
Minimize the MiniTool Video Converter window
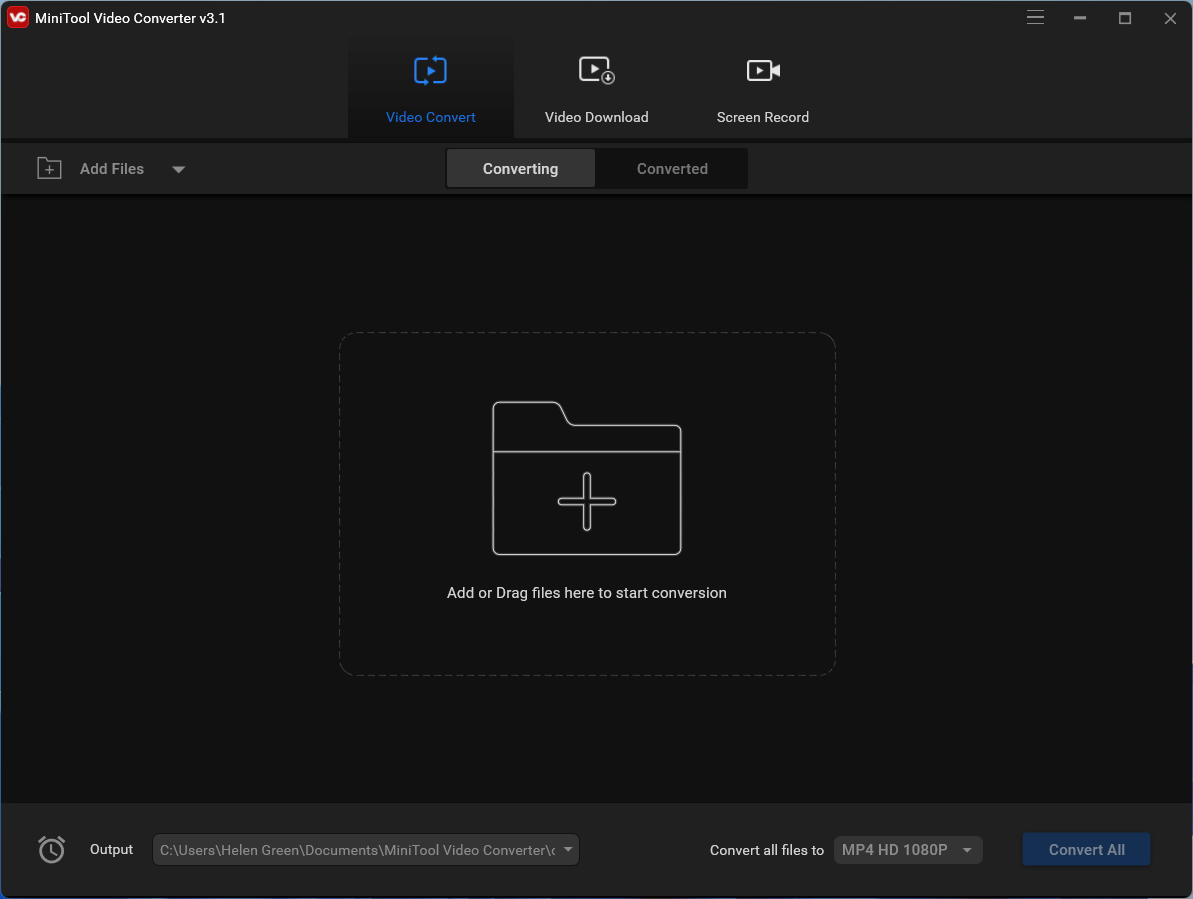pyautogui.click(x=1080, y=17)
